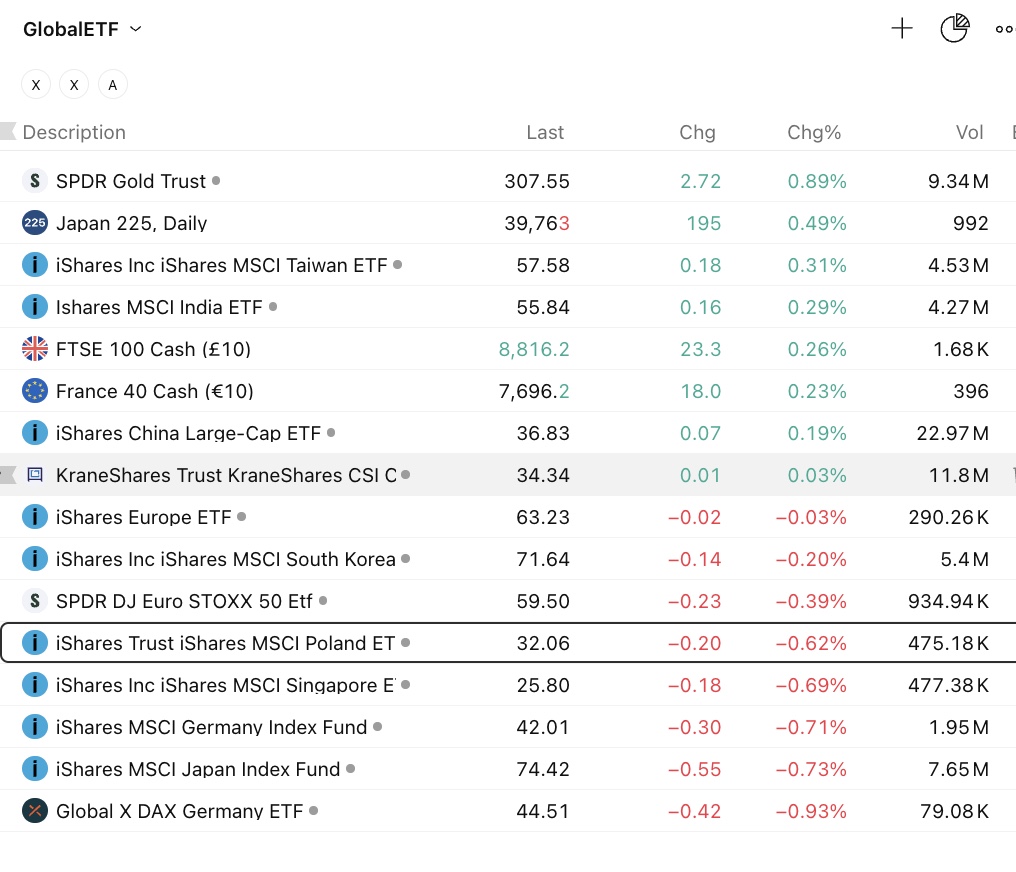
Task: Select iShares MSCI Germany Index Fund name
Action: tap(212, 727)
